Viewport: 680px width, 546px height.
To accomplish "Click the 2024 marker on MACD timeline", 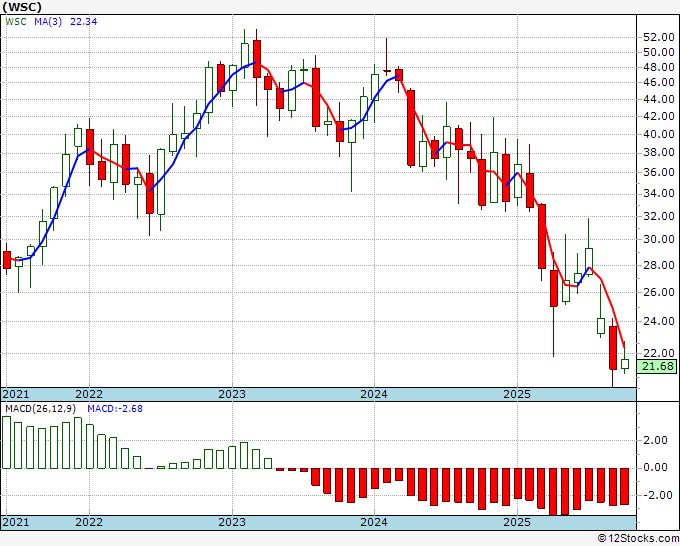I will 374,522.
